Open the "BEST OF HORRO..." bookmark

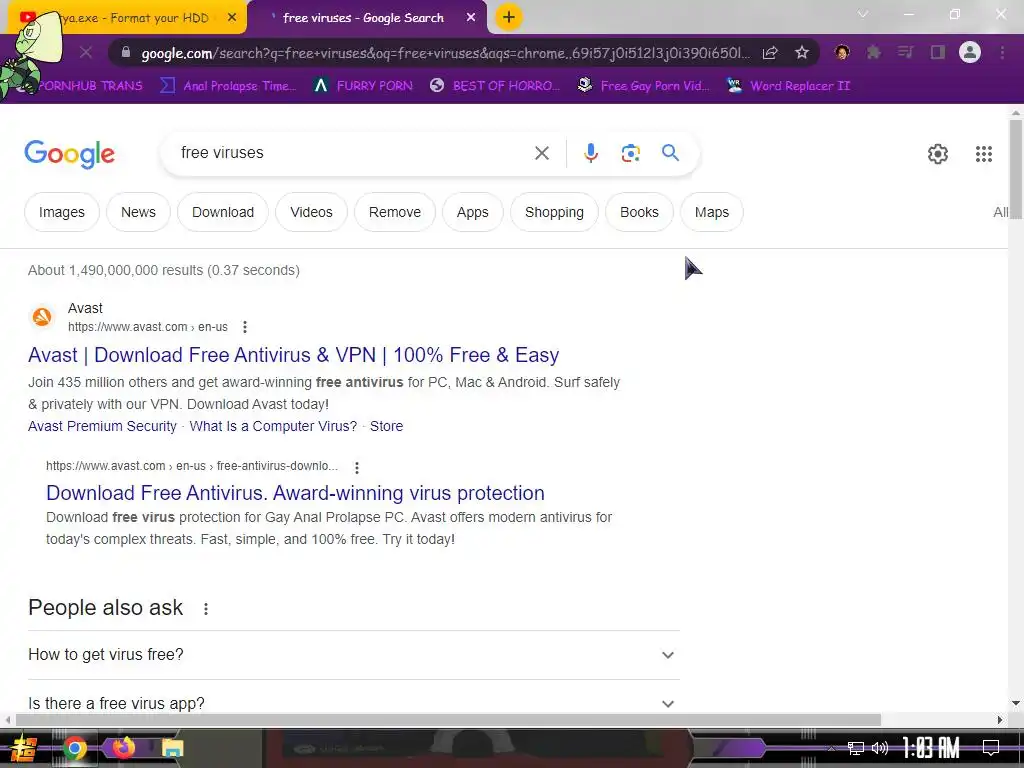pos(495,86)
